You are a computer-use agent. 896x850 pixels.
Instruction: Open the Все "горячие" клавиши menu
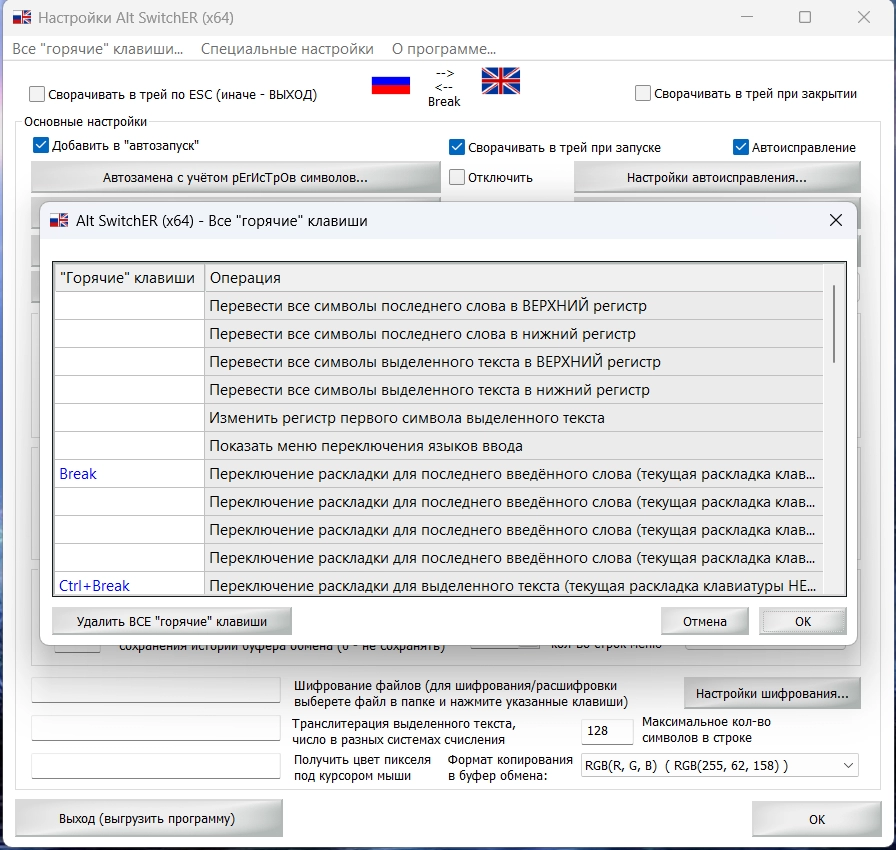pos(98,49)
